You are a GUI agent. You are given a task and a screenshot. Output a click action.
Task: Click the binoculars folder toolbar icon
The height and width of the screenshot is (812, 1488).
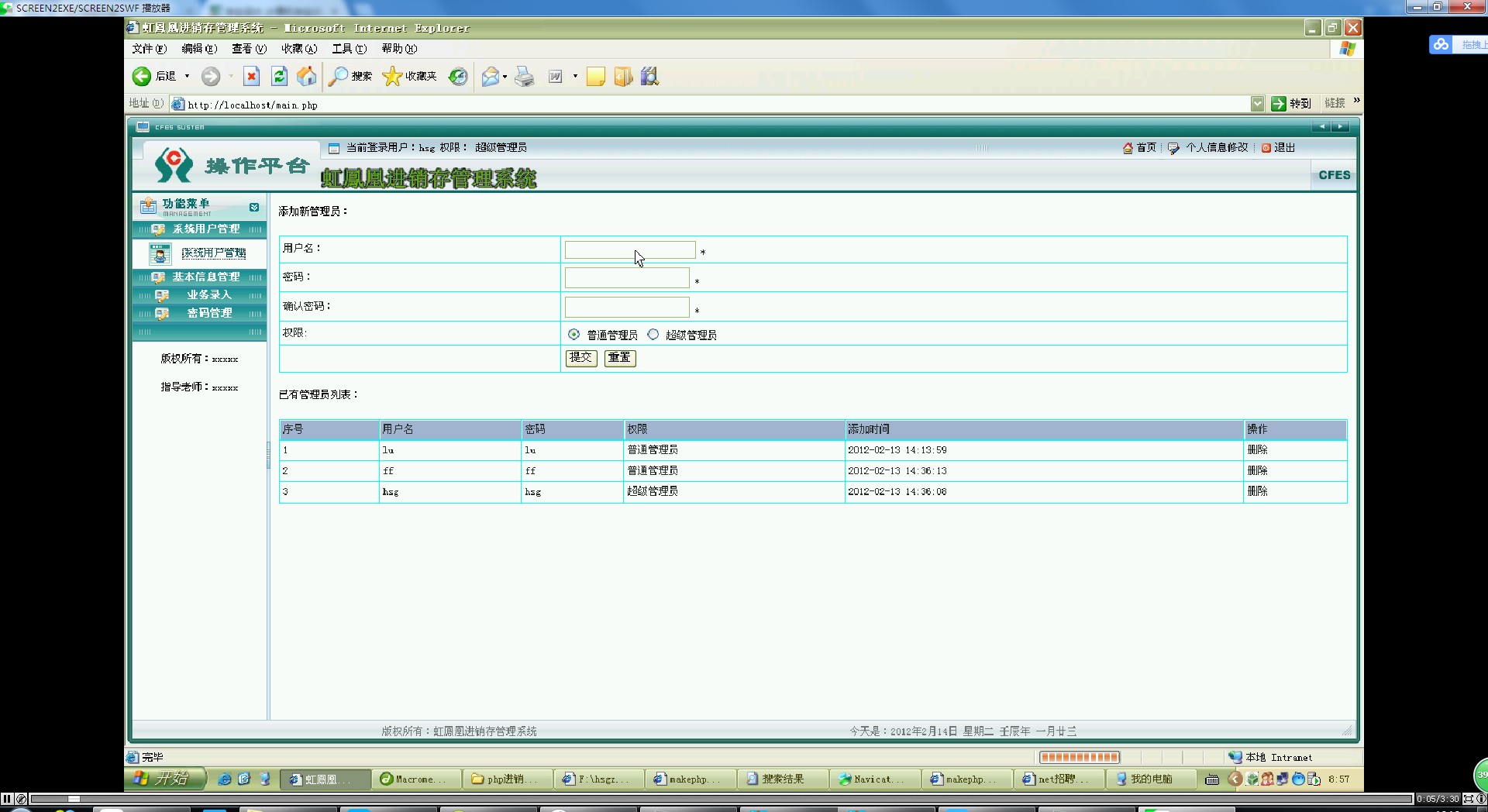pos(649,76)
